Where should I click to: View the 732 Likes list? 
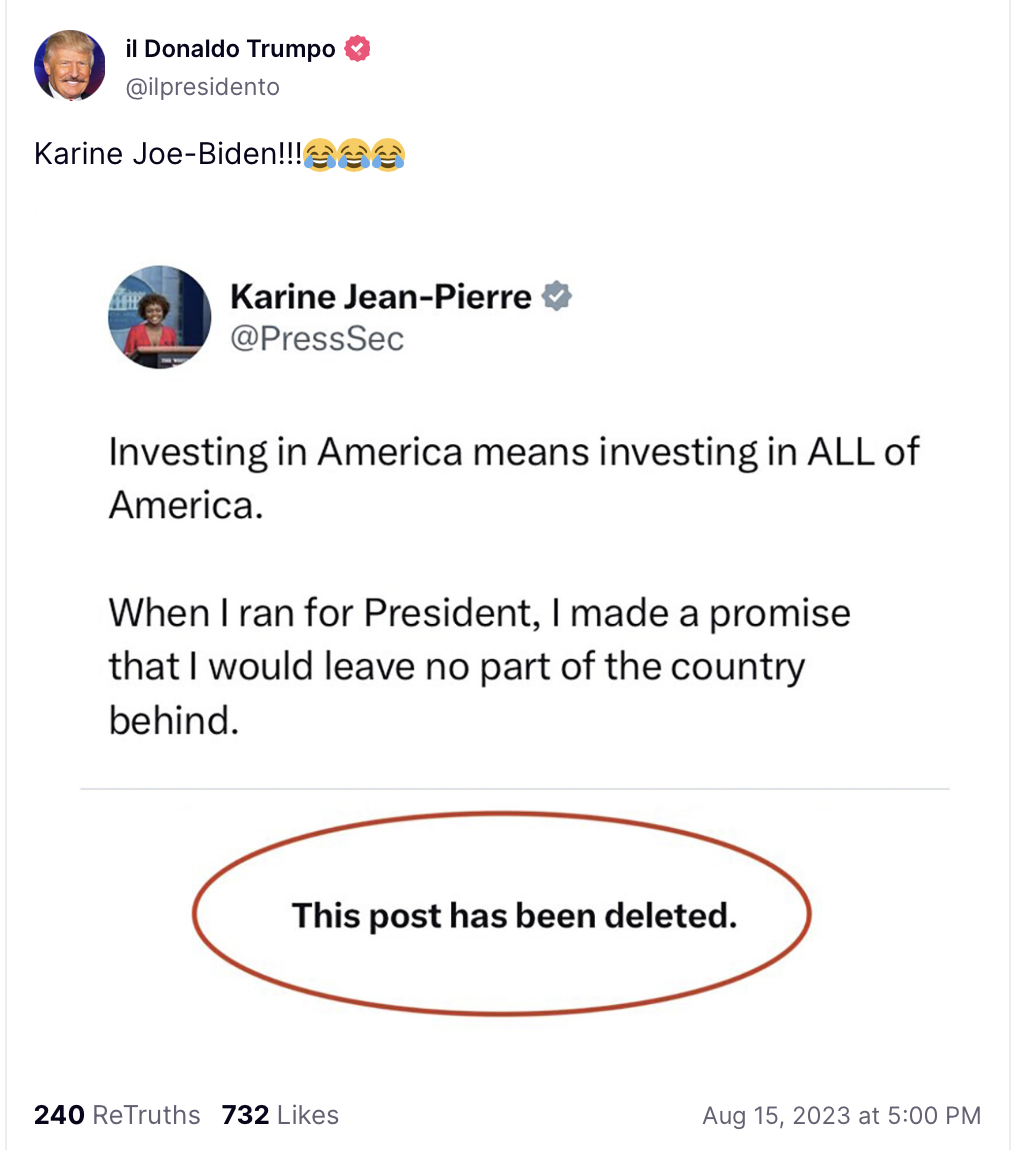click(280, 1115)
